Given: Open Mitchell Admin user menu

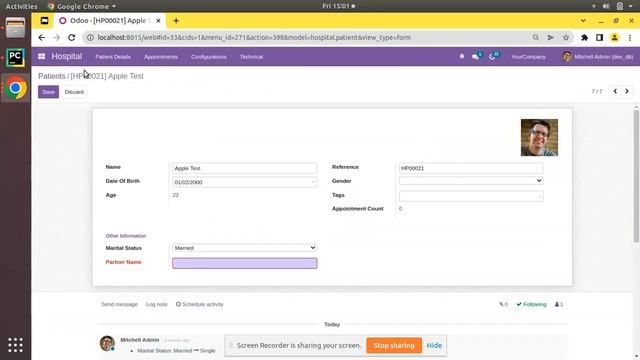Looking at the screenshot, I should [x=598, y=57].
